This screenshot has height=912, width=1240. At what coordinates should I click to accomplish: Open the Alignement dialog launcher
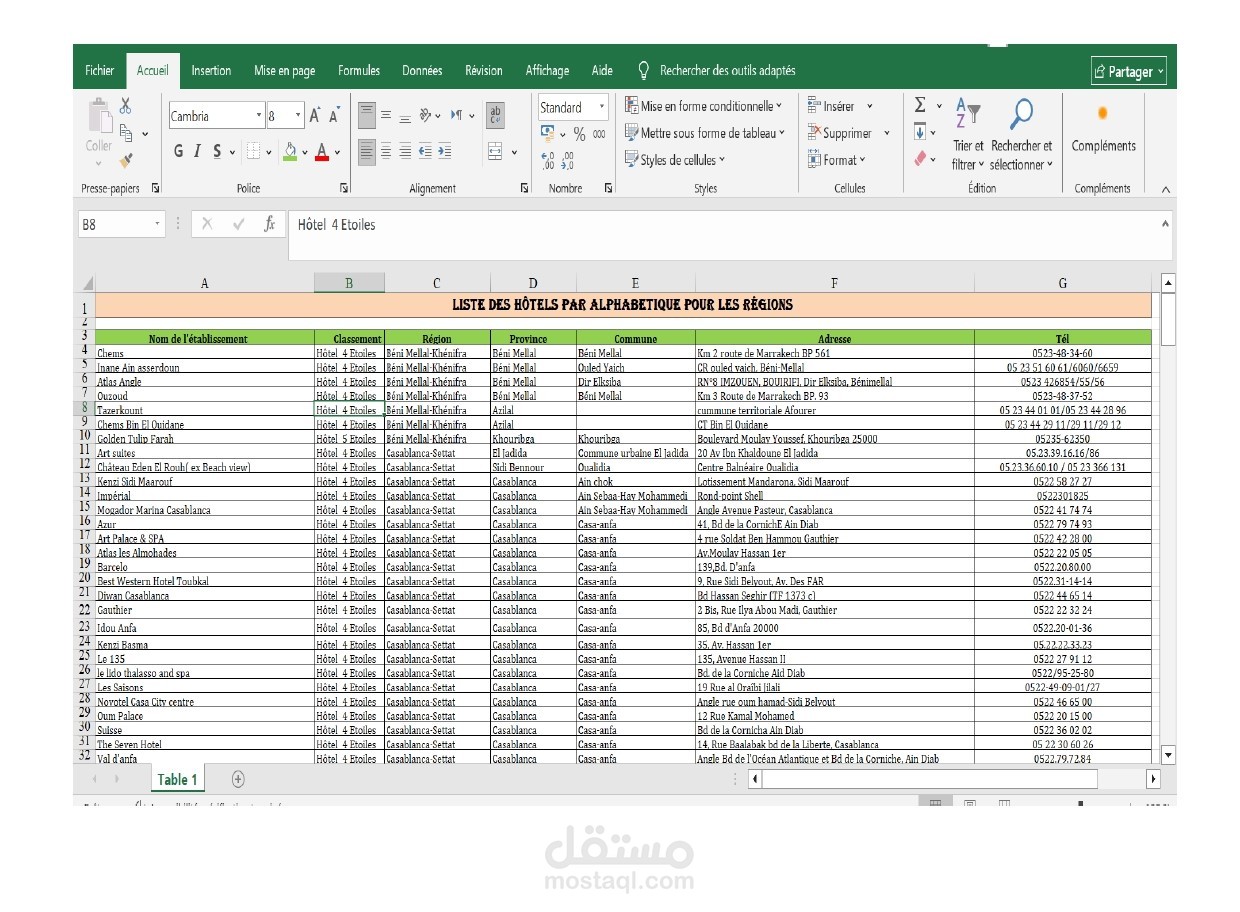point(525,188)
